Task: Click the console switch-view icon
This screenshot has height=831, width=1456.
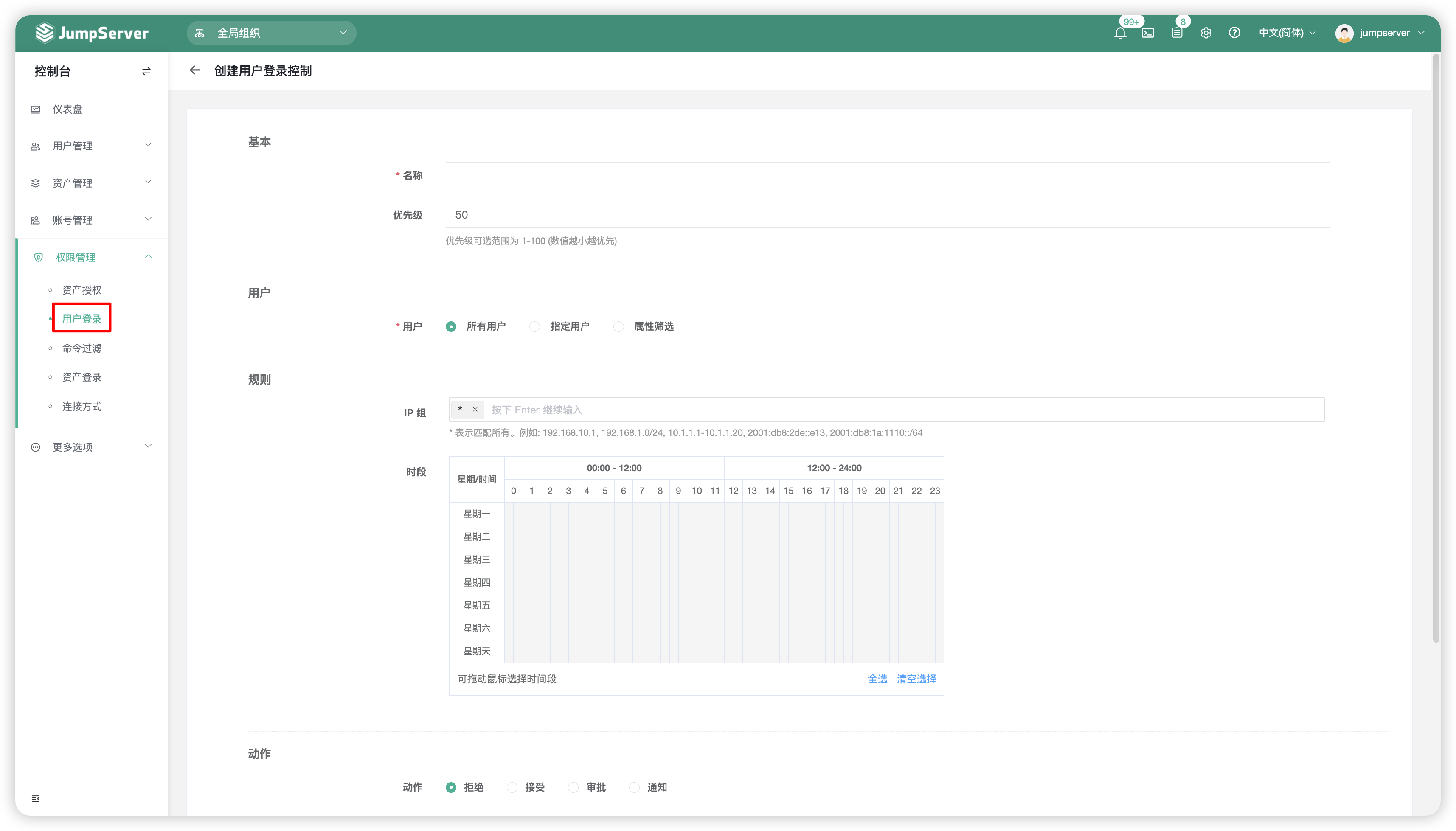Action: tap(146, 71)
